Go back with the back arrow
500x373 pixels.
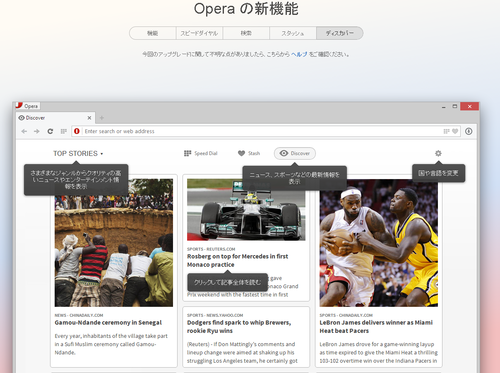coord(24,131)
